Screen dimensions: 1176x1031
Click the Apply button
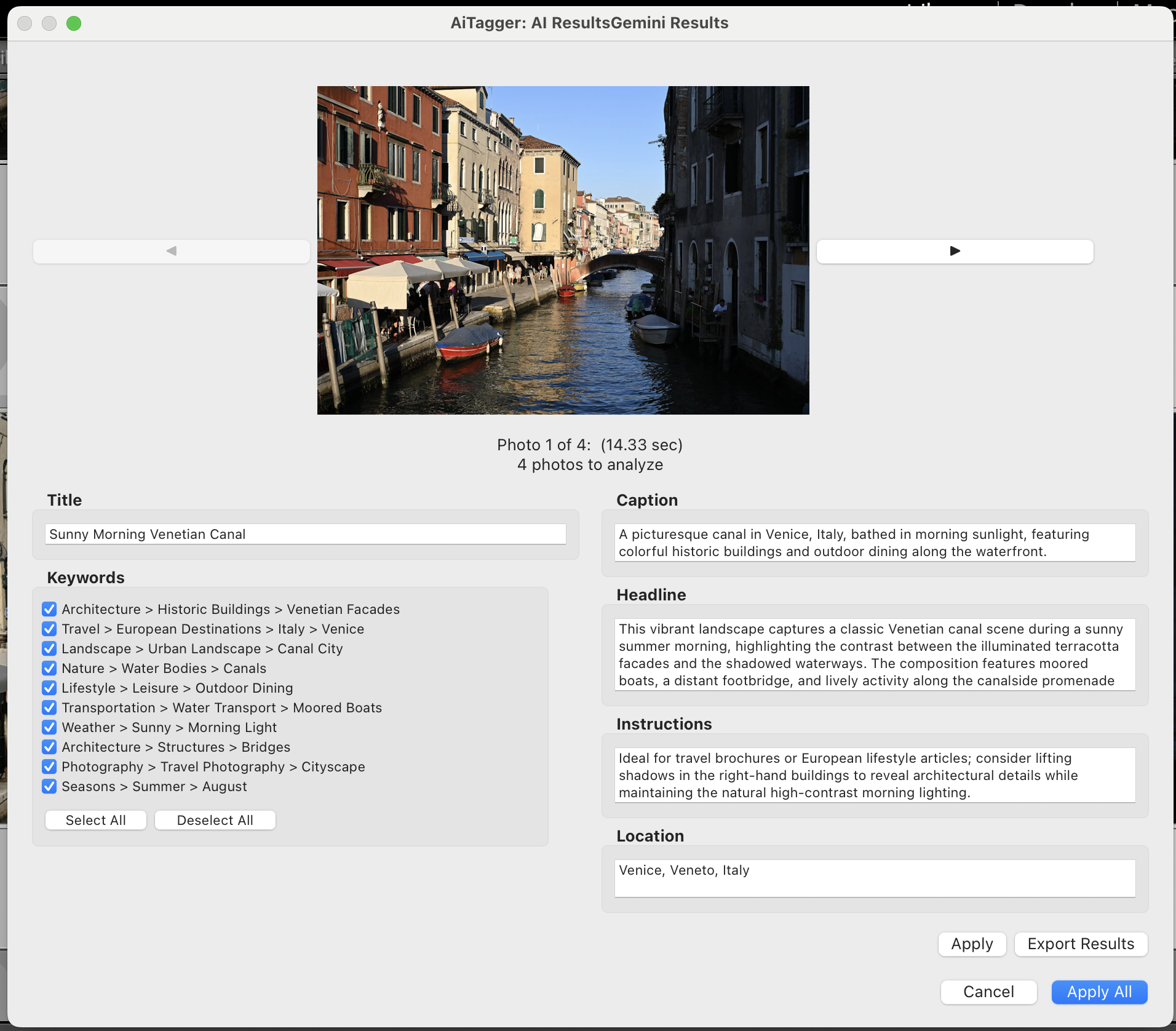tap(972, 944)
